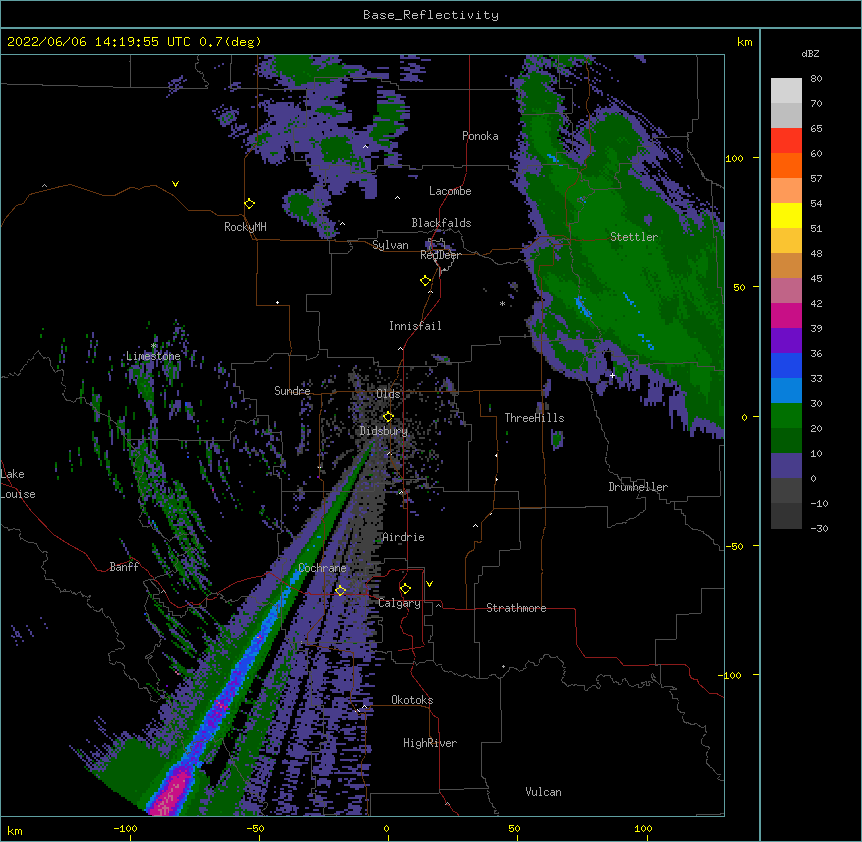Click the yellow diamond marker above the Calgary label
862x842 pixels.
(405, 589)
